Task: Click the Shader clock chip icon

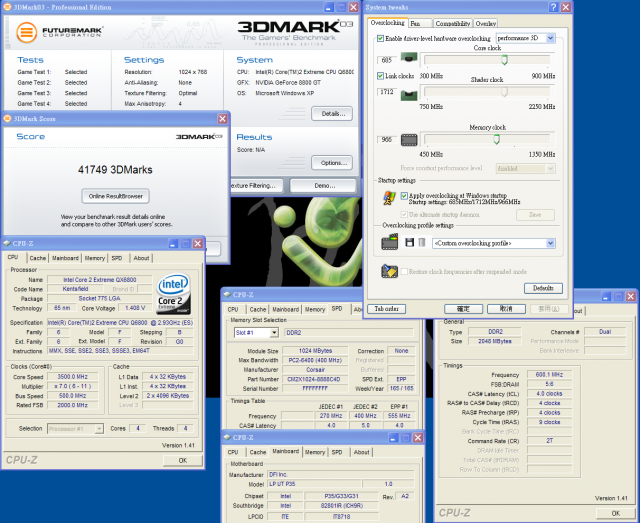Action: [409, 95]
